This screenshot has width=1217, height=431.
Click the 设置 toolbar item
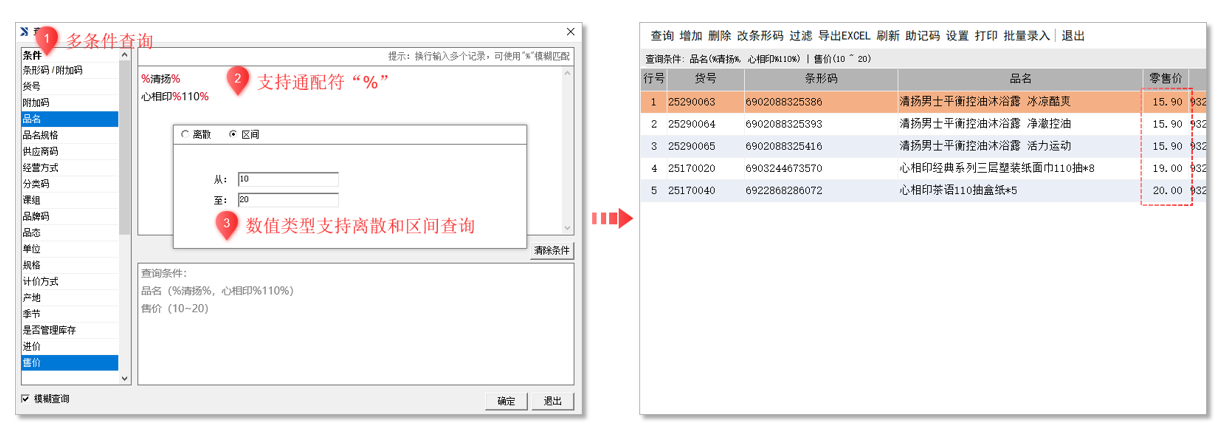pyautogui.click(x=957, y=36)
